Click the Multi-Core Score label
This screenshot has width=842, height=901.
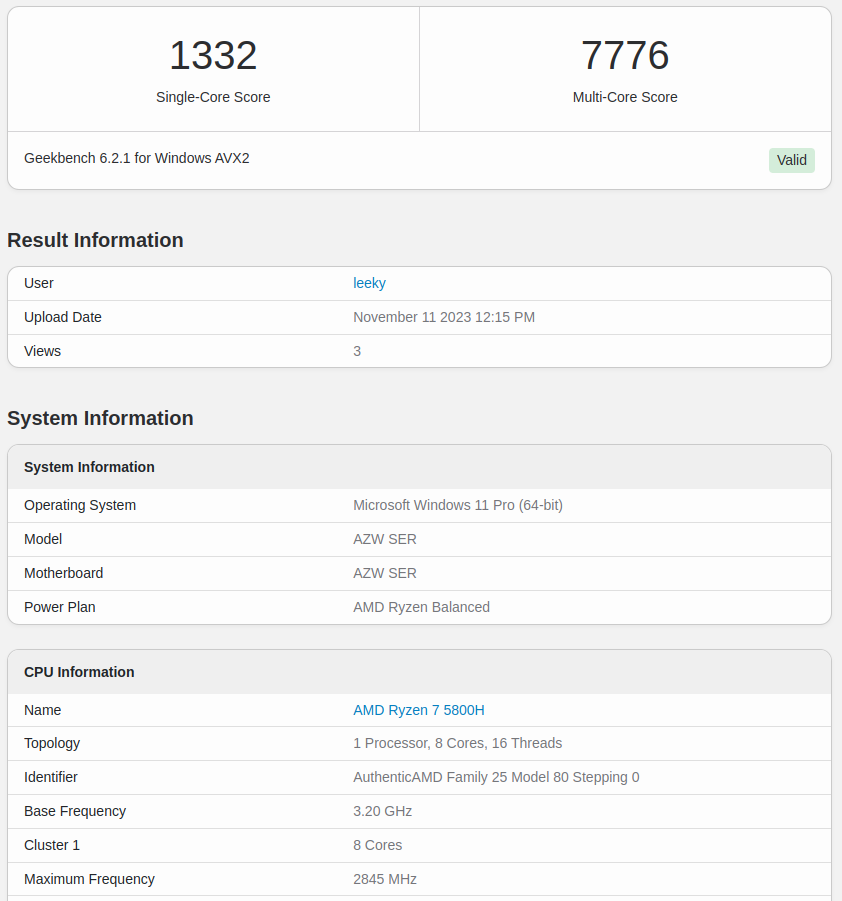click(625, 97)
